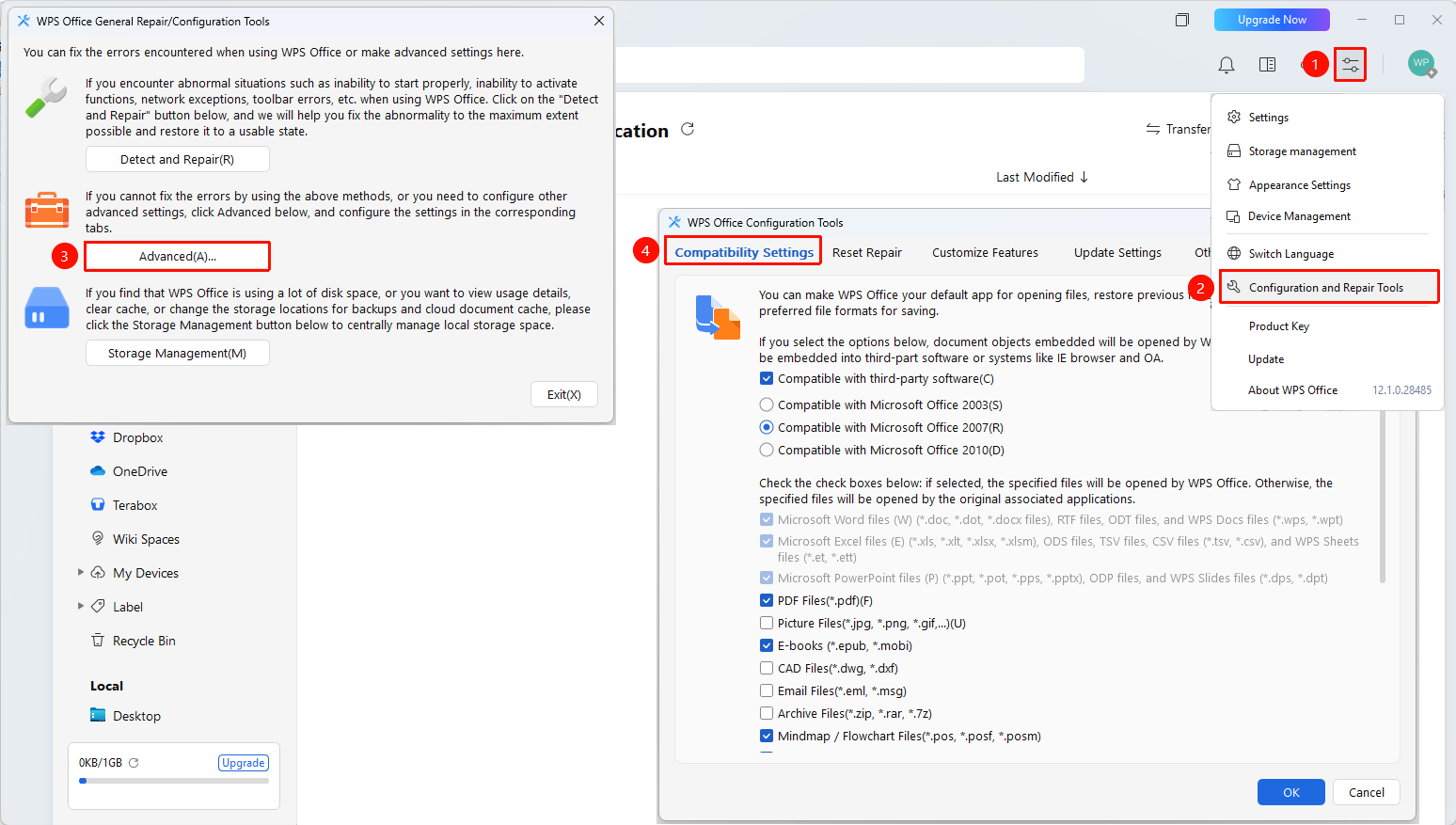The image size is (1456, 825).
Task: Refresh the storage usage indicator
Action: [134, 763]
